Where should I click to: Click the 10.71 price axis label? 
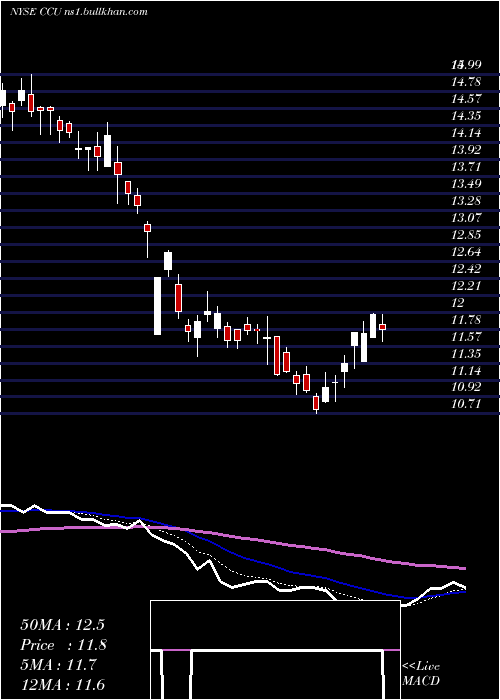tap(466, 404)
